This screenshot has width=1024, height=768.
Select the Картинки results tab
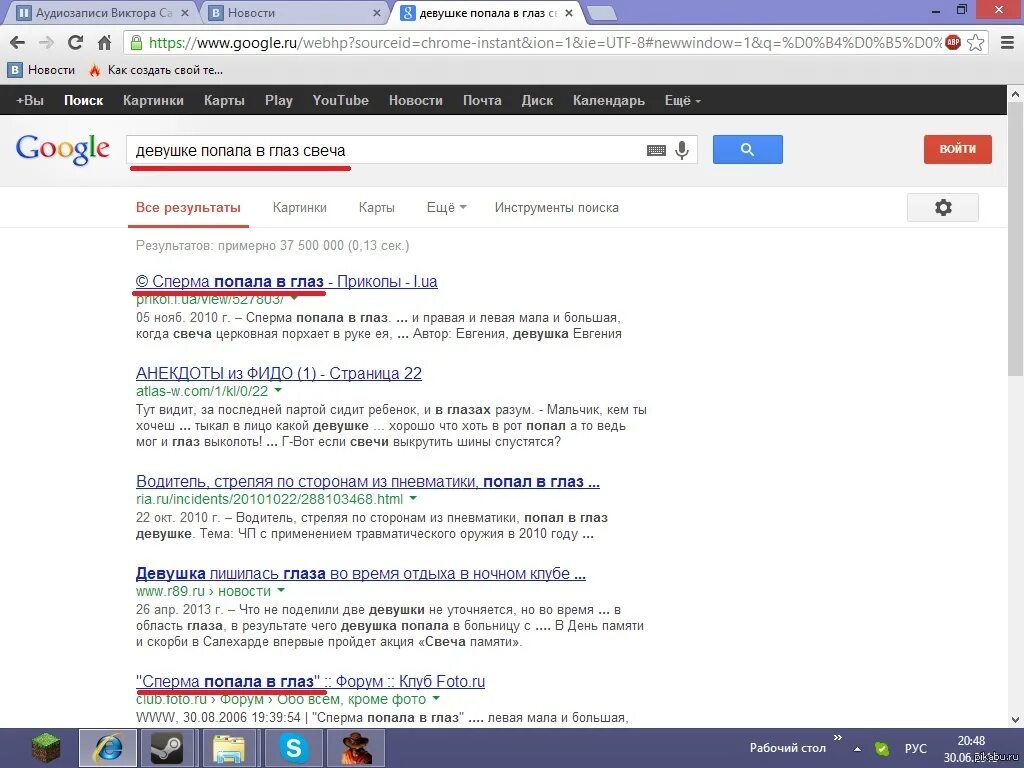point(300,208)
